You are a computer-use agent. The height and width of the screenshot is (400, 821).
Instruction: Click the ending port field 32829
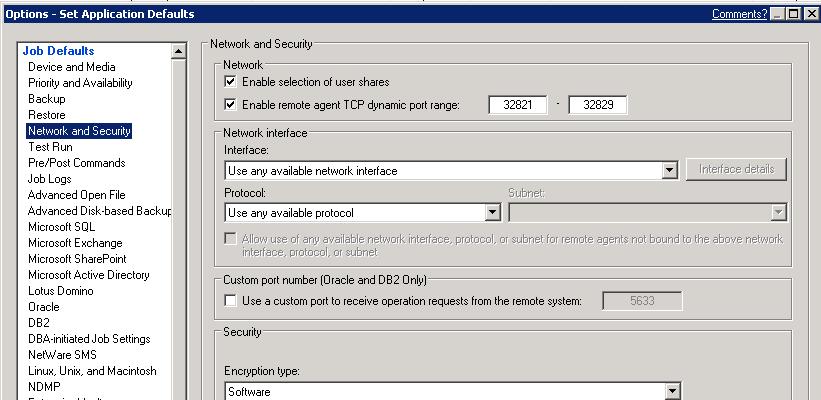click(x=598, y=104)
